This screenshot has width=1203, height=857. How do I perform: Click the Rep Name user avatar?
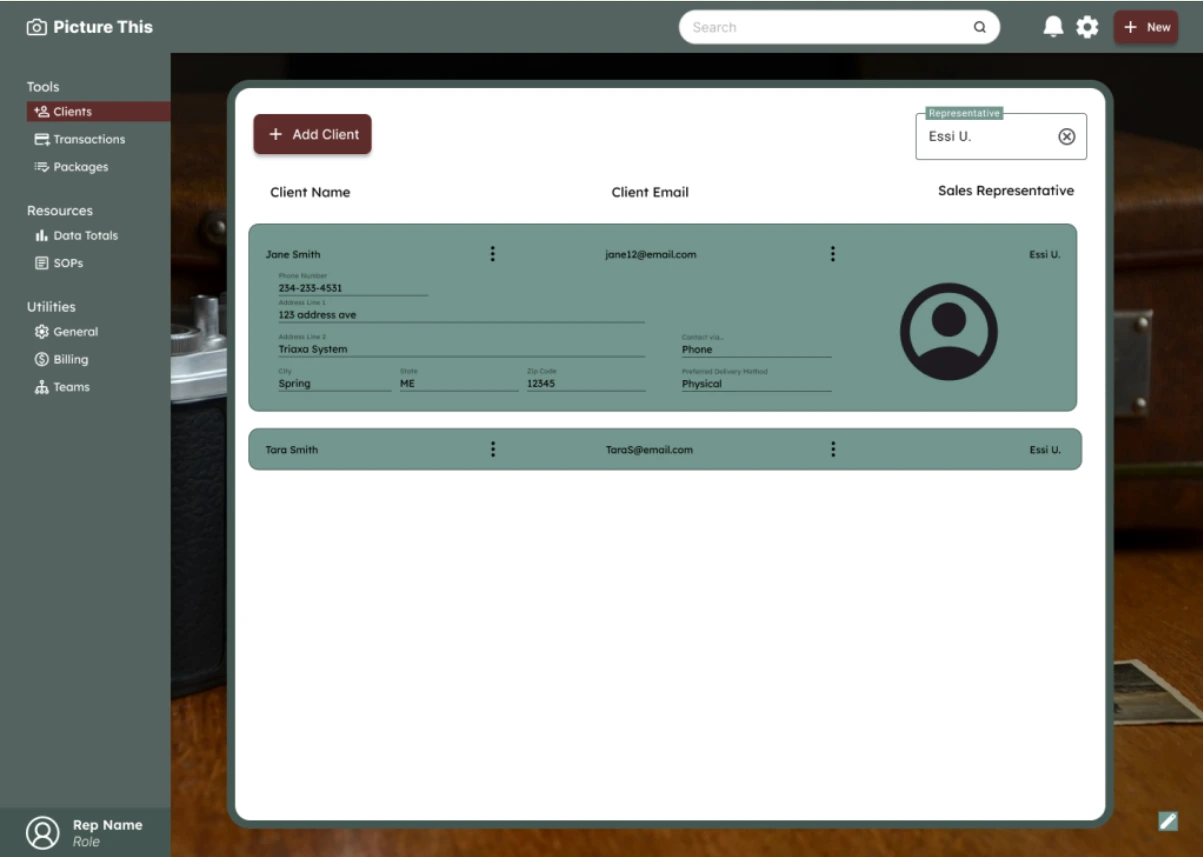pyautogui.click(x=42, y=832)
